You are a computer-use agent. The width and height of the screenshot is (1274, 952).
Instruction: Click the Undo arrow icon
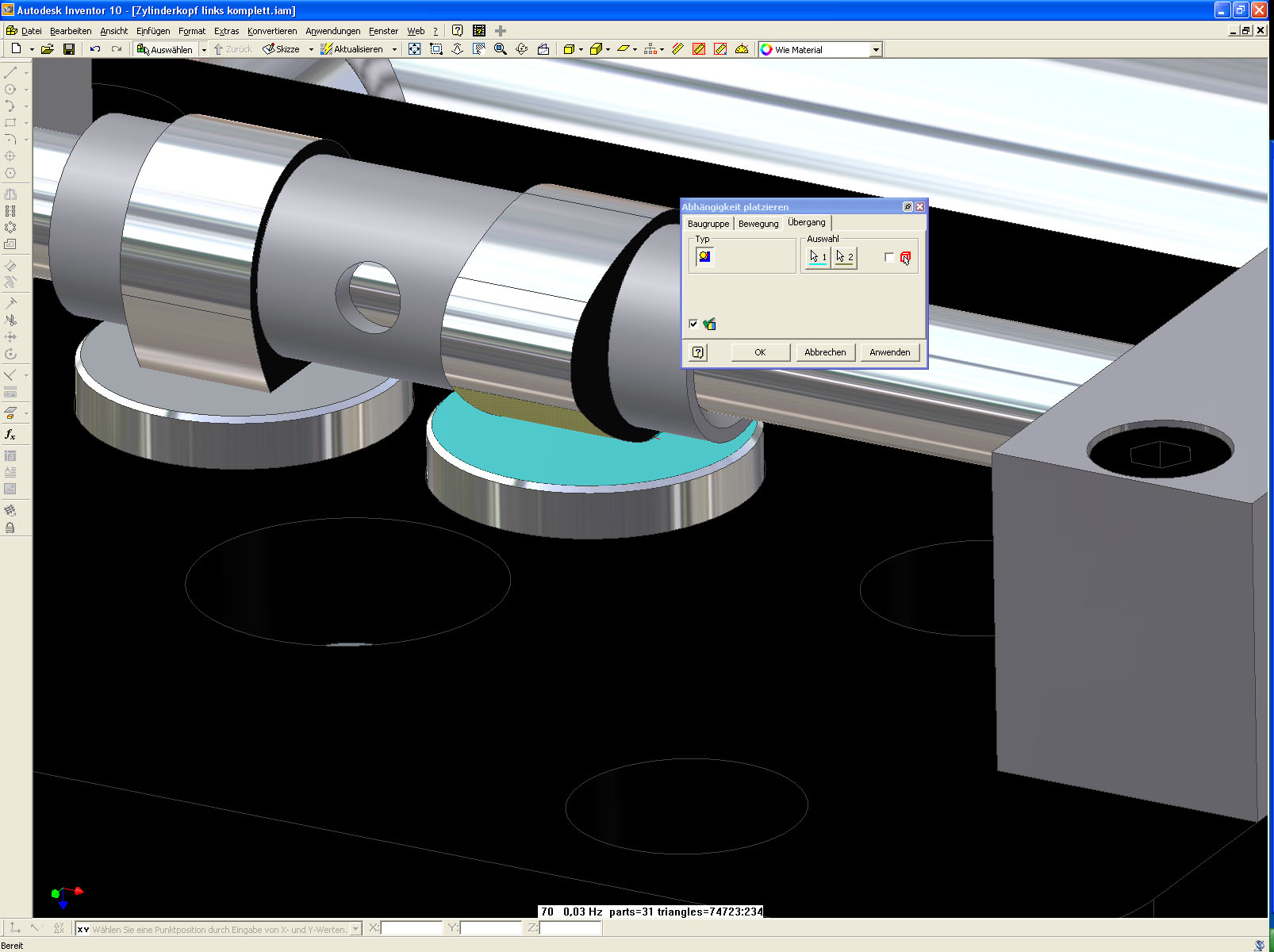[95, 49]
